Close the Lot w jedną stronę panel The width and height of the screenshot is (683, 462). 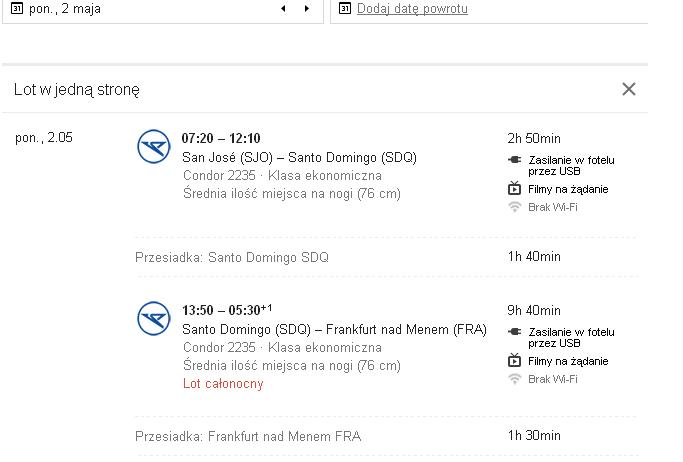tap(629, 89)
